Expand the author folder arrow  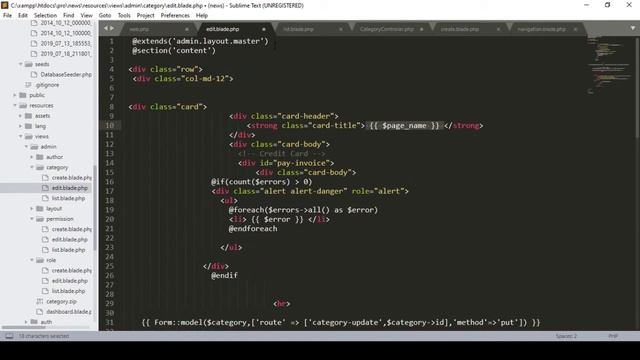click(32, 157)
